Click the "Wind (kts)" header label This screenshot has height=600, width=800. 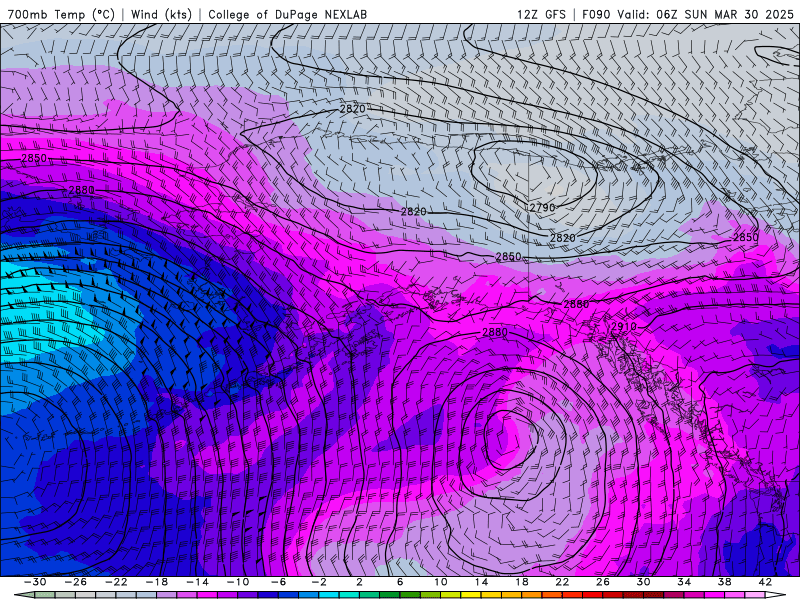point(161,14)
